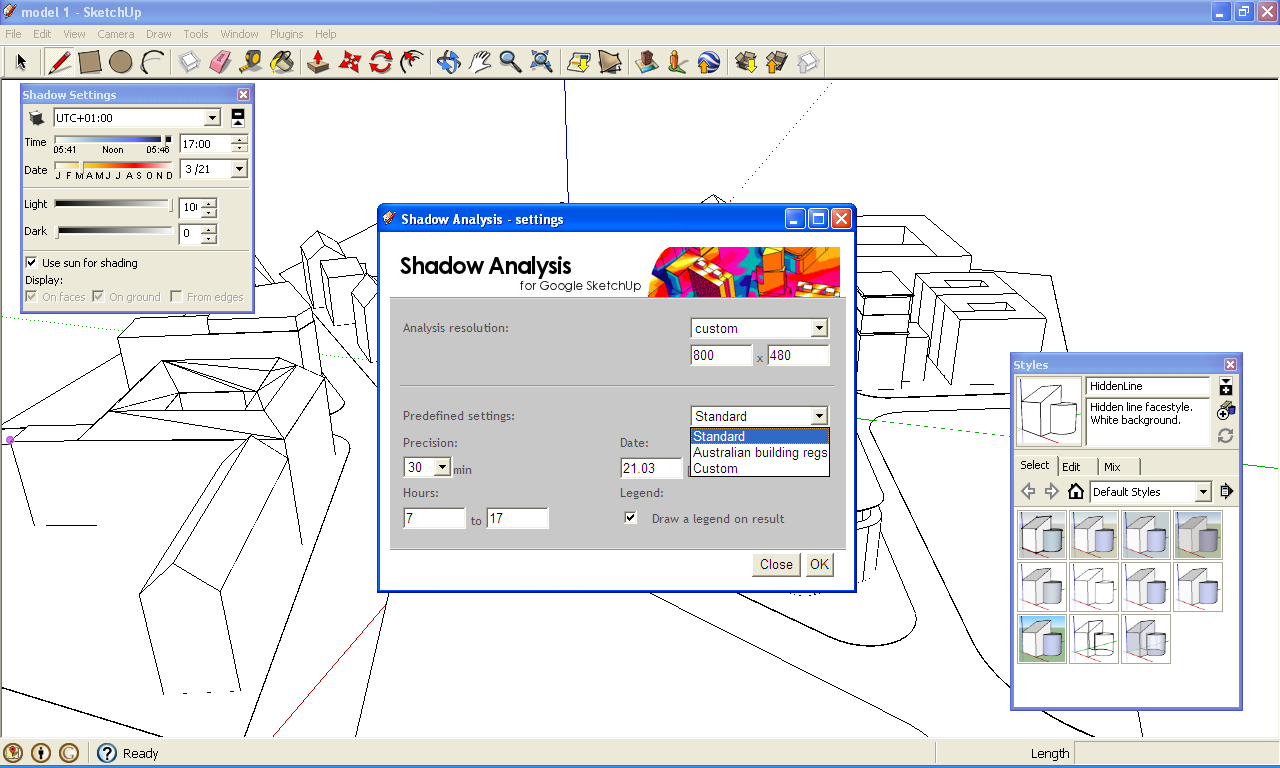Uncheck On ground shadow display
This screenshot has width=1280, height=768.
click(x=97, y=296)
